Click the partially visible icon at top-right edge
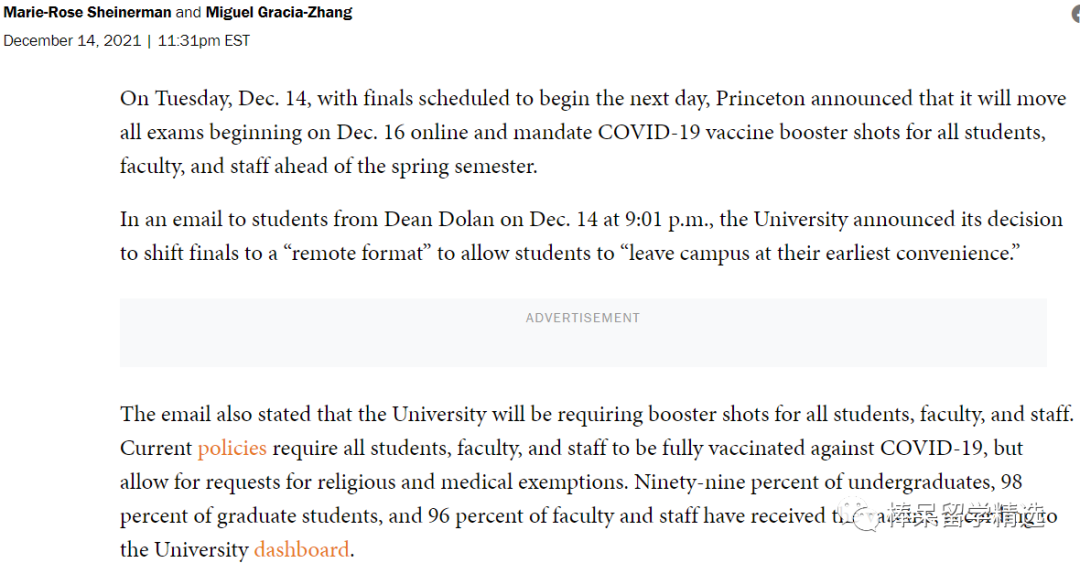Screen dimensions: 1080x563 pos(1075,14)
